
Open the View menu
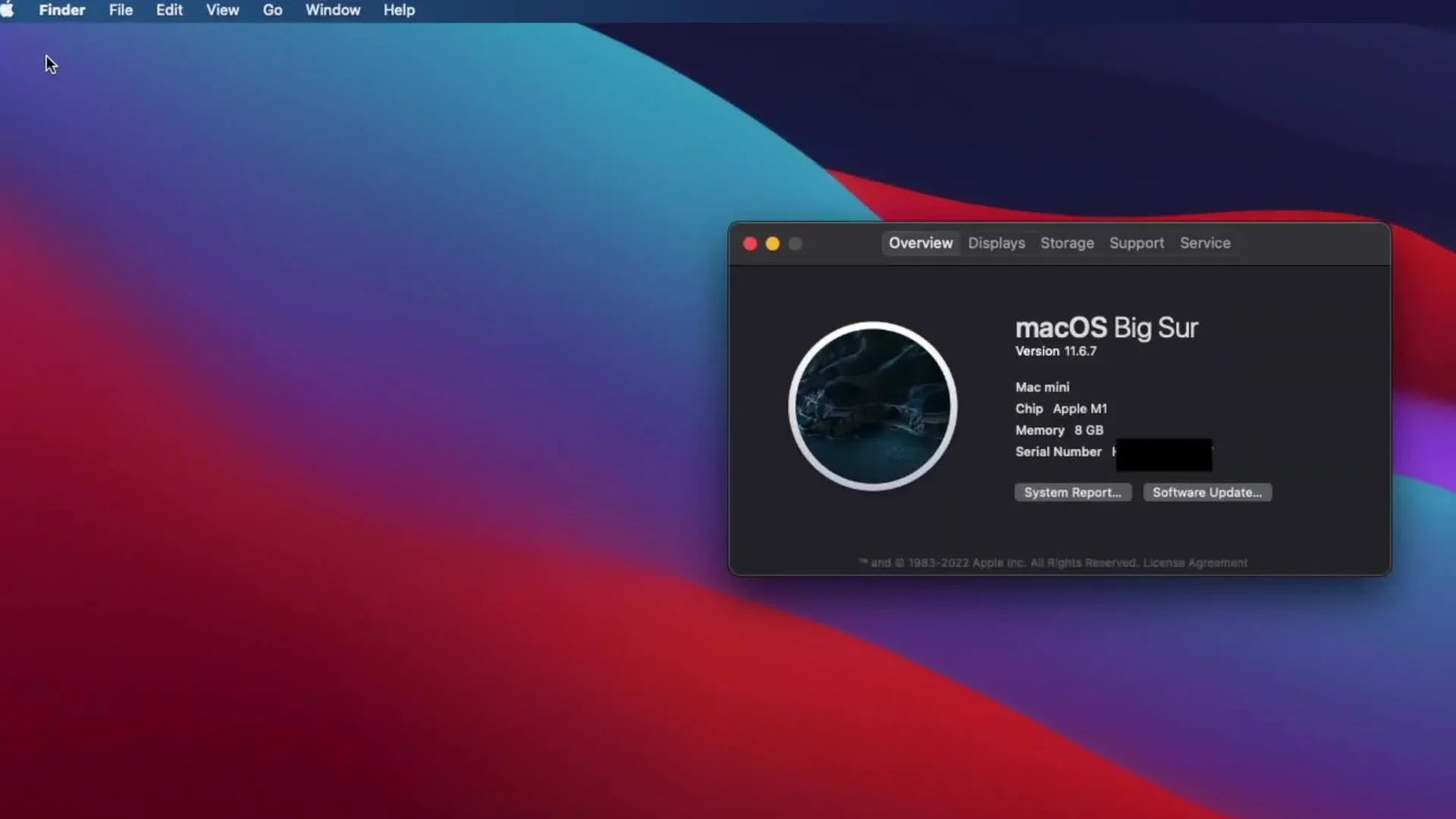pos(222,10)
